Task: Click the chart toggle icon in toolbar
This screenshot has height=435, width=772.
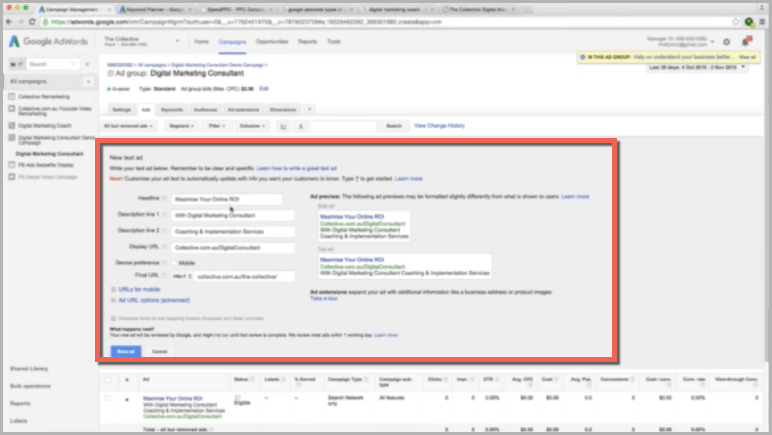Action: point(284,126)
